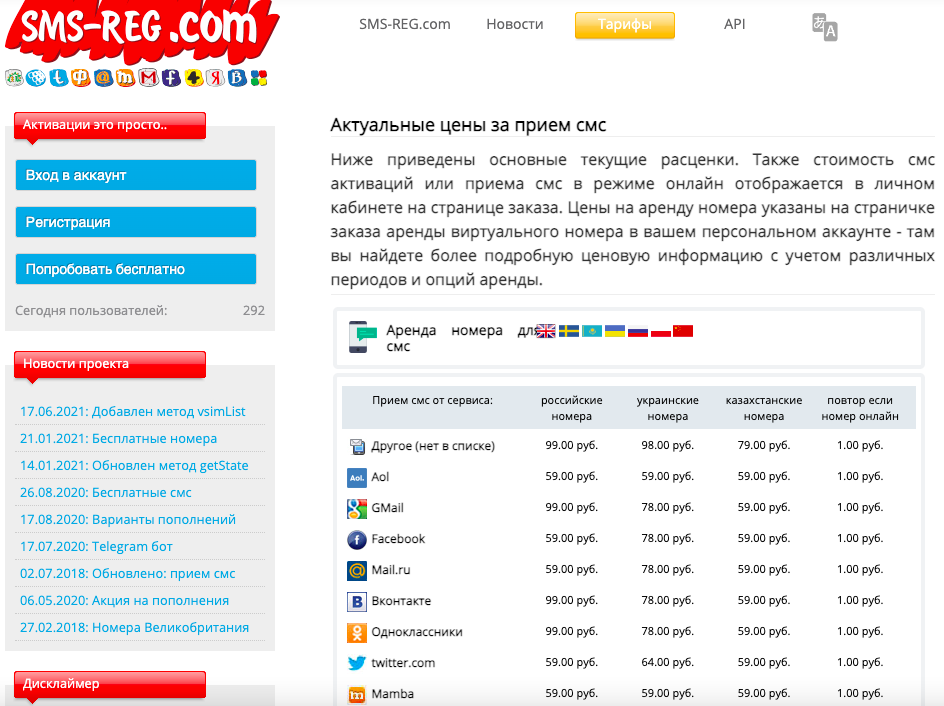The width and height of the screenshot is (944, 706).
Task: Click the Аренда номера для смс label
Action: click(x=460, y=338)
